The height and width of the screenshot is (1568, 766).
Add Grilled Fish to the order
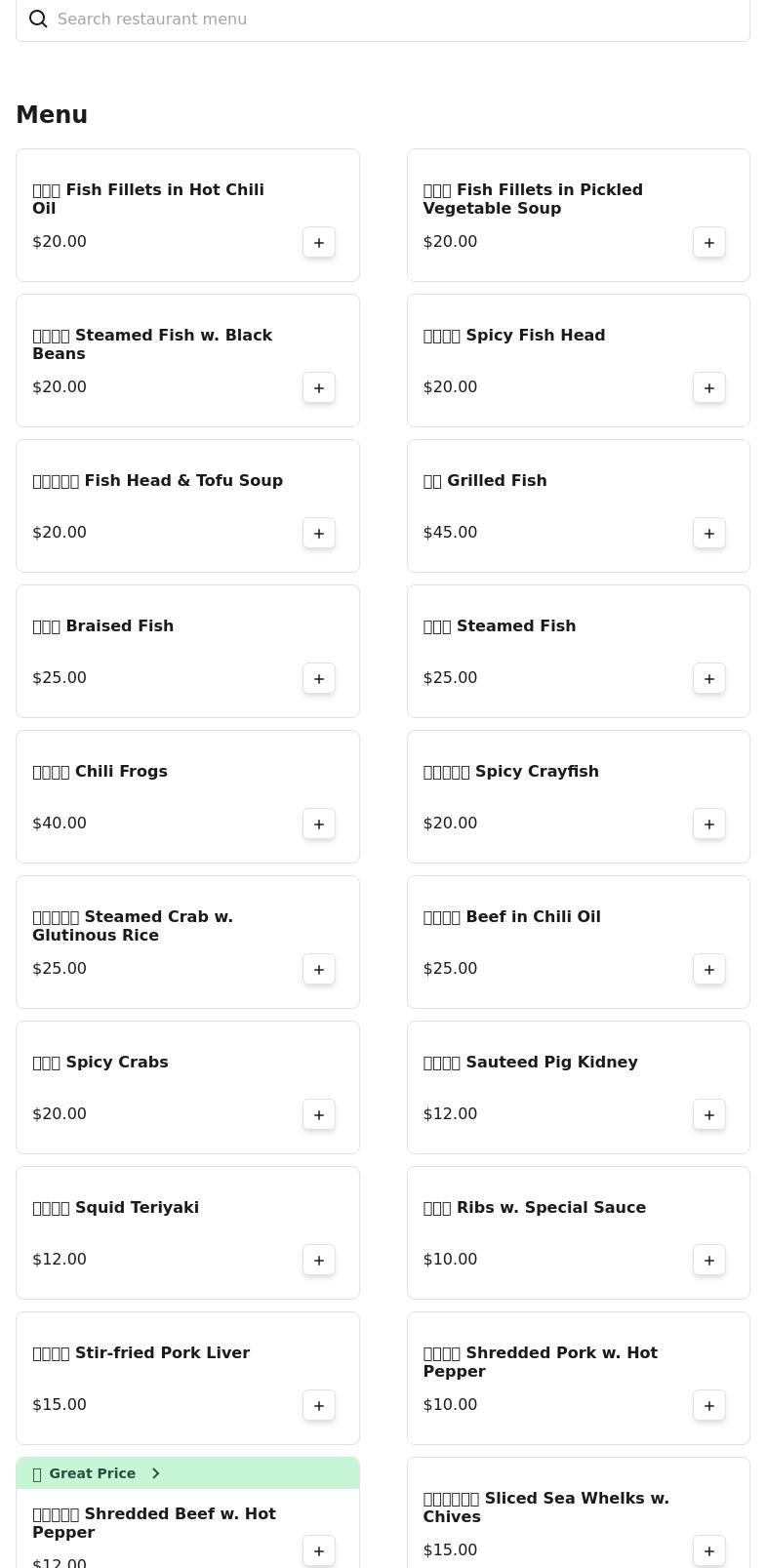tap(709, 534)
